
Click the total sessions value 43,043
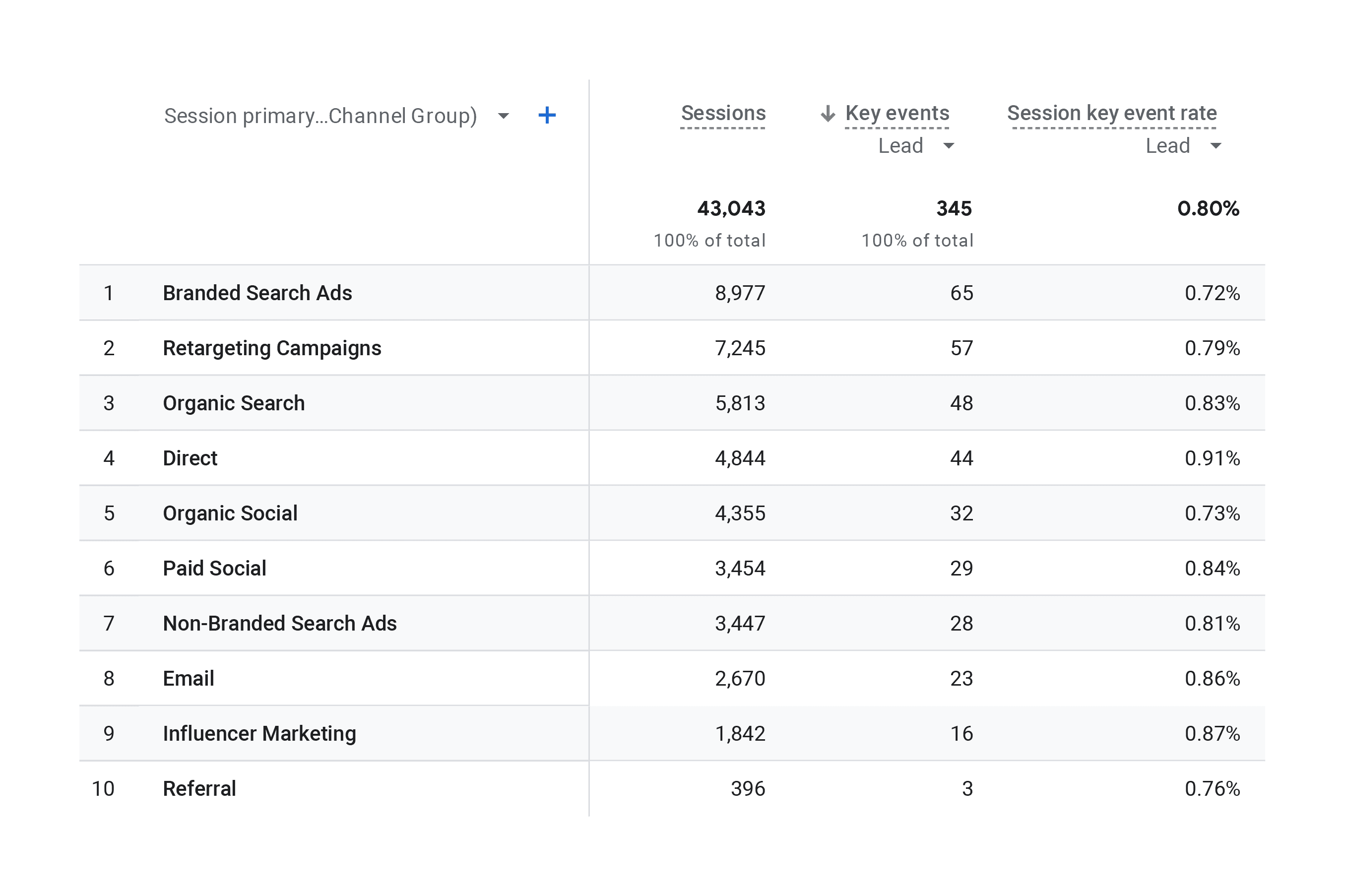click(x=731, y=208)
